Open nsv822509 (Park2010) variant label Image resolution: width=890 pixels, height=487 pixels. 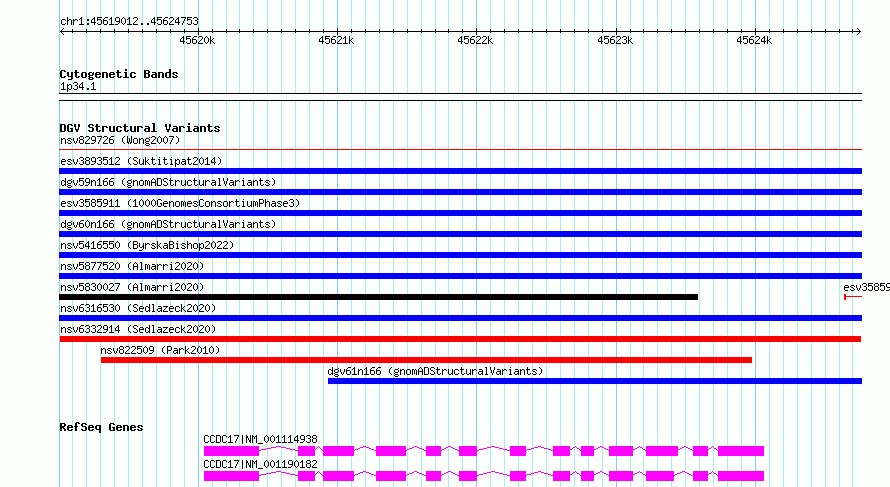(160, 350)
